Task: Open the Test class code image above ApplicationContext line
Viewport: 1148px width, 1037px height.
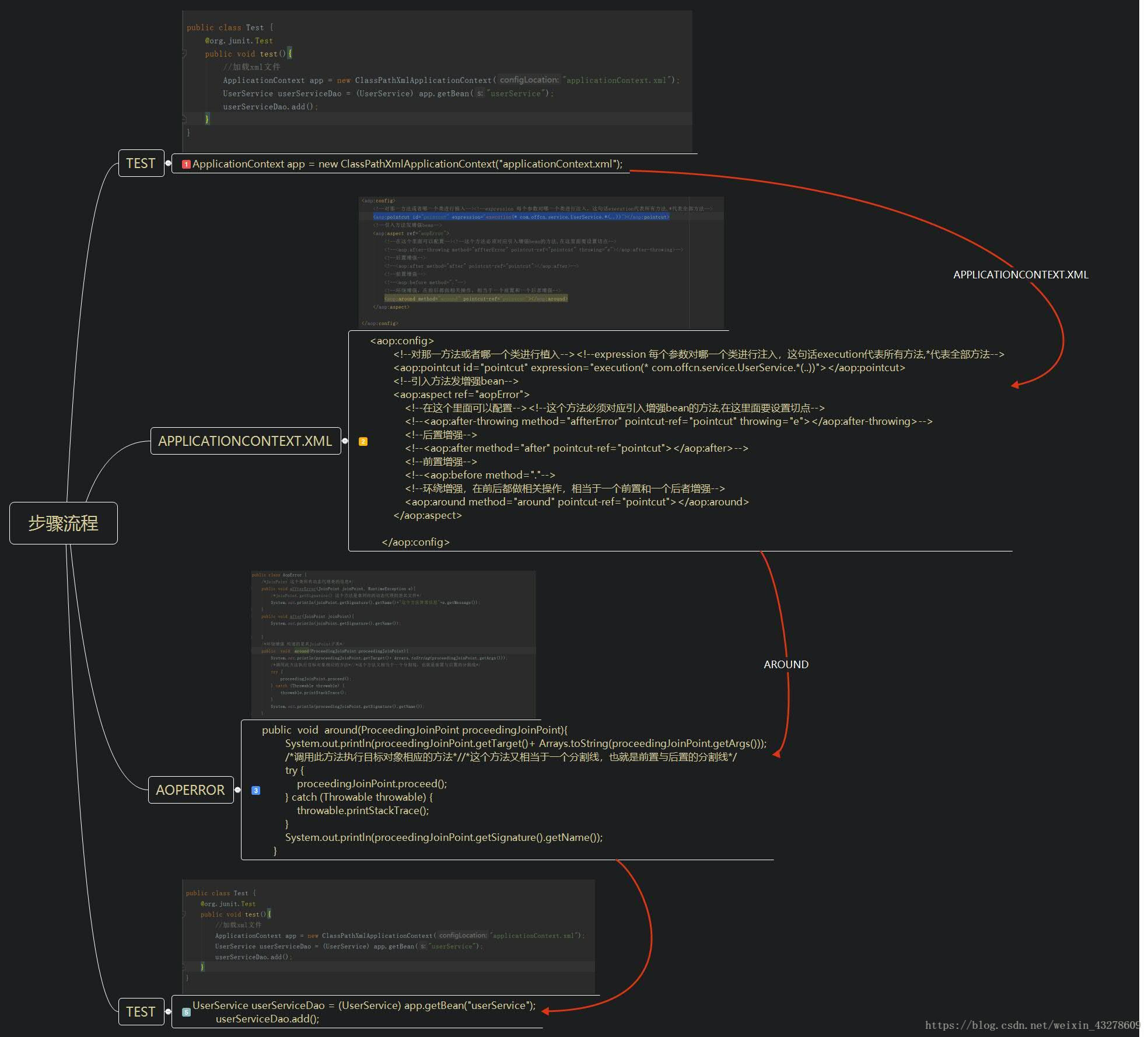Action: tap(437, 81)
